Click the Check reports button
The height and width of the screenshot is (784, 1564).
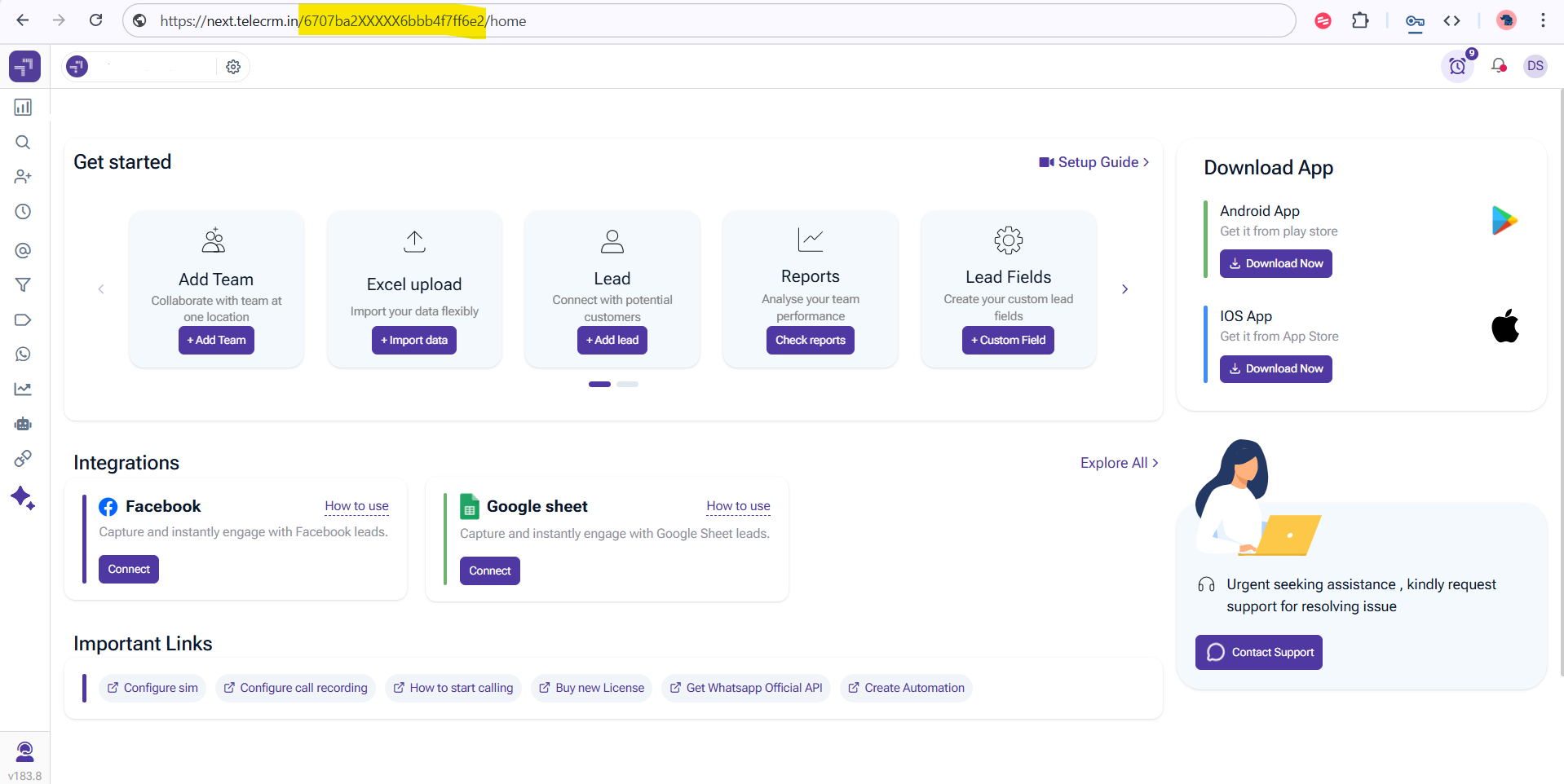tap(811, 341)
